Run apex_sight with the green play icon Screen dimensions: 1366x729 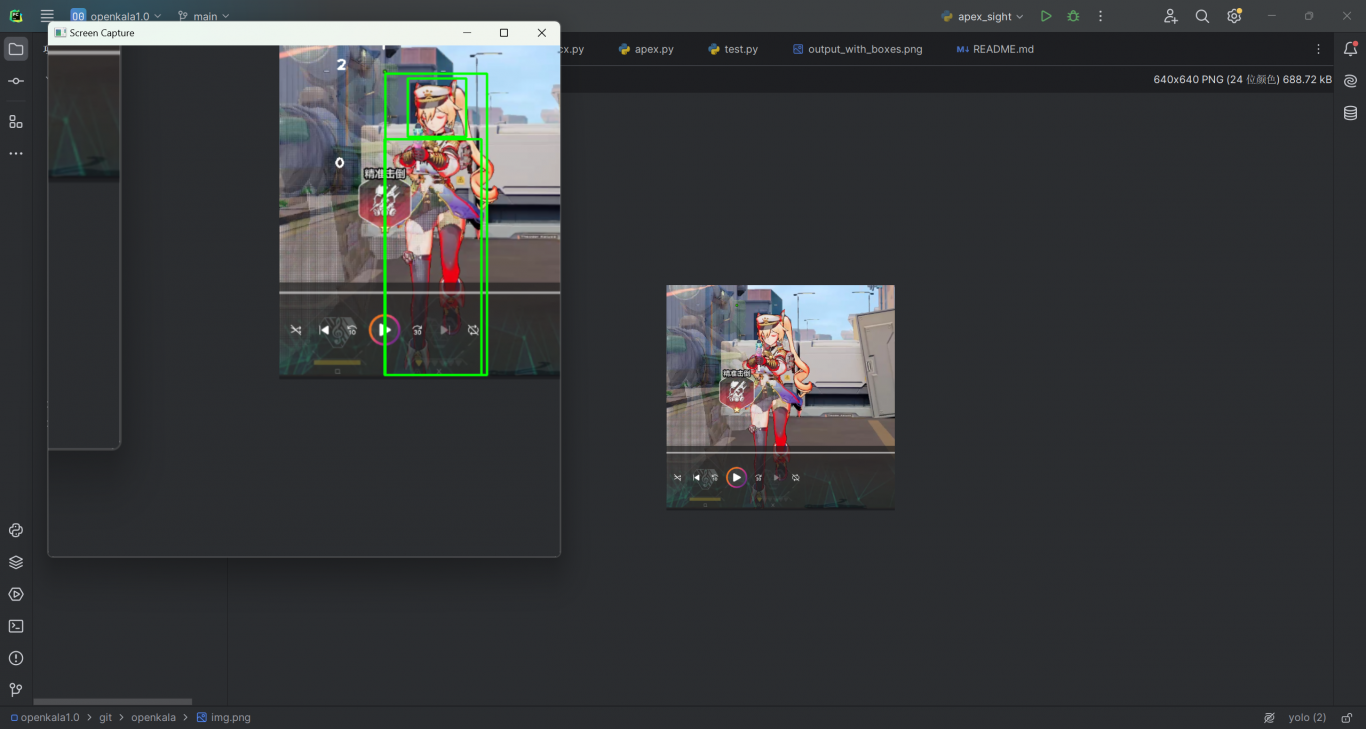tap(1046, 16)
